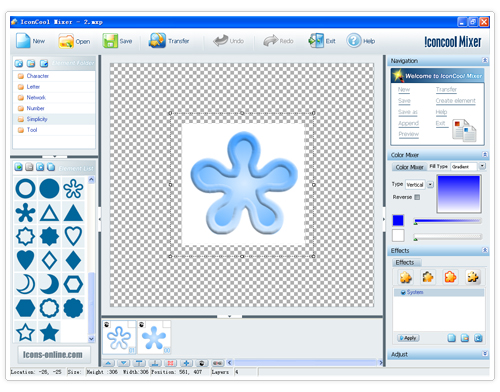
Task: Click the Apply button in Effects
Action: tap(408, 338)
